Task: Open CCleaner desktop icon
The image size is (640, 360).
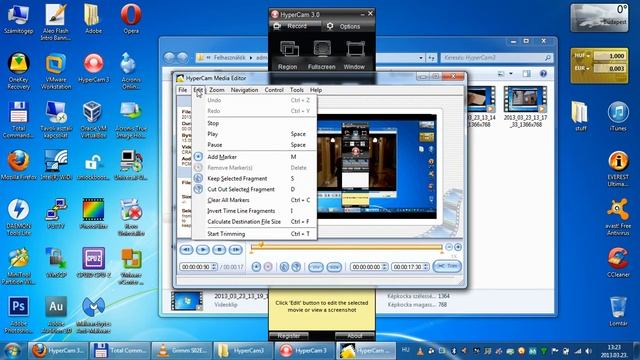Action: coord(618,263)
